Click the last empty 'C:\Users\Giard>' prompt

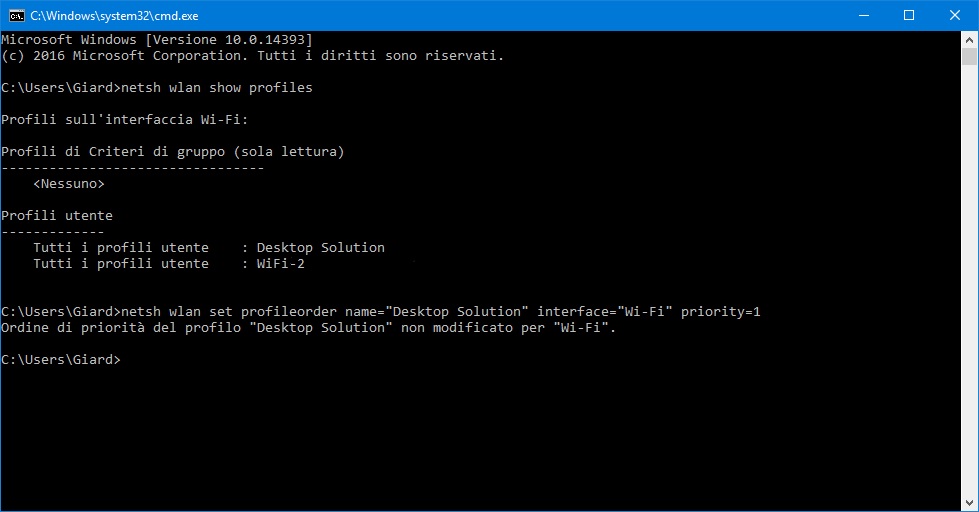[60, 360]
